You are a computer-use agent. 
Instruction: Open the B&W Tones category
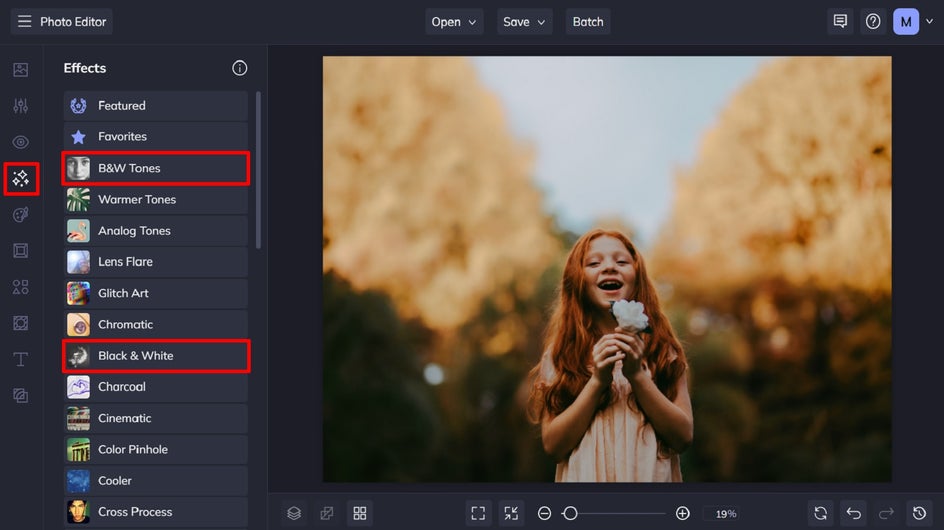[155, 168]
